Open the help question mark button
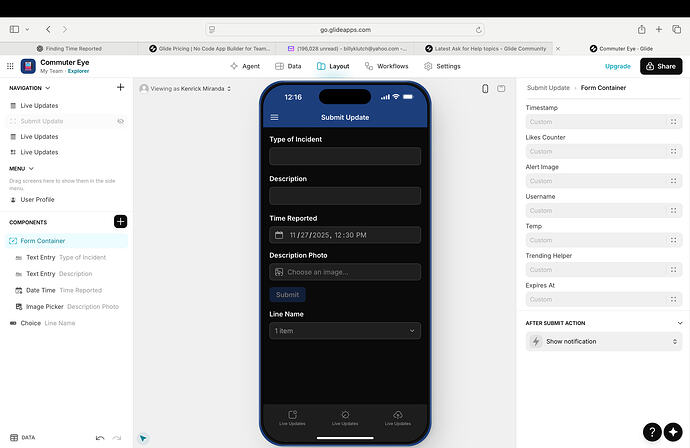 652,432
